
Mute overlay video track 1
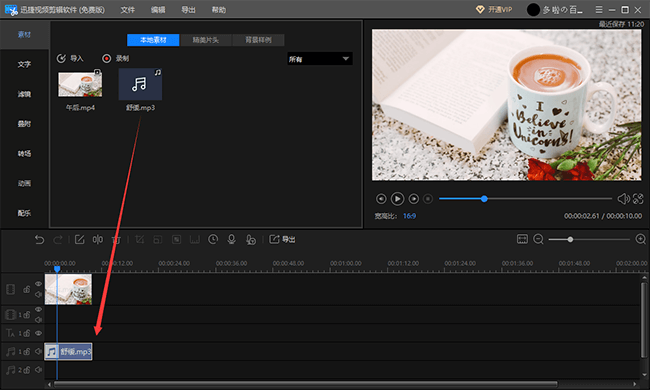tap(39, 320)
